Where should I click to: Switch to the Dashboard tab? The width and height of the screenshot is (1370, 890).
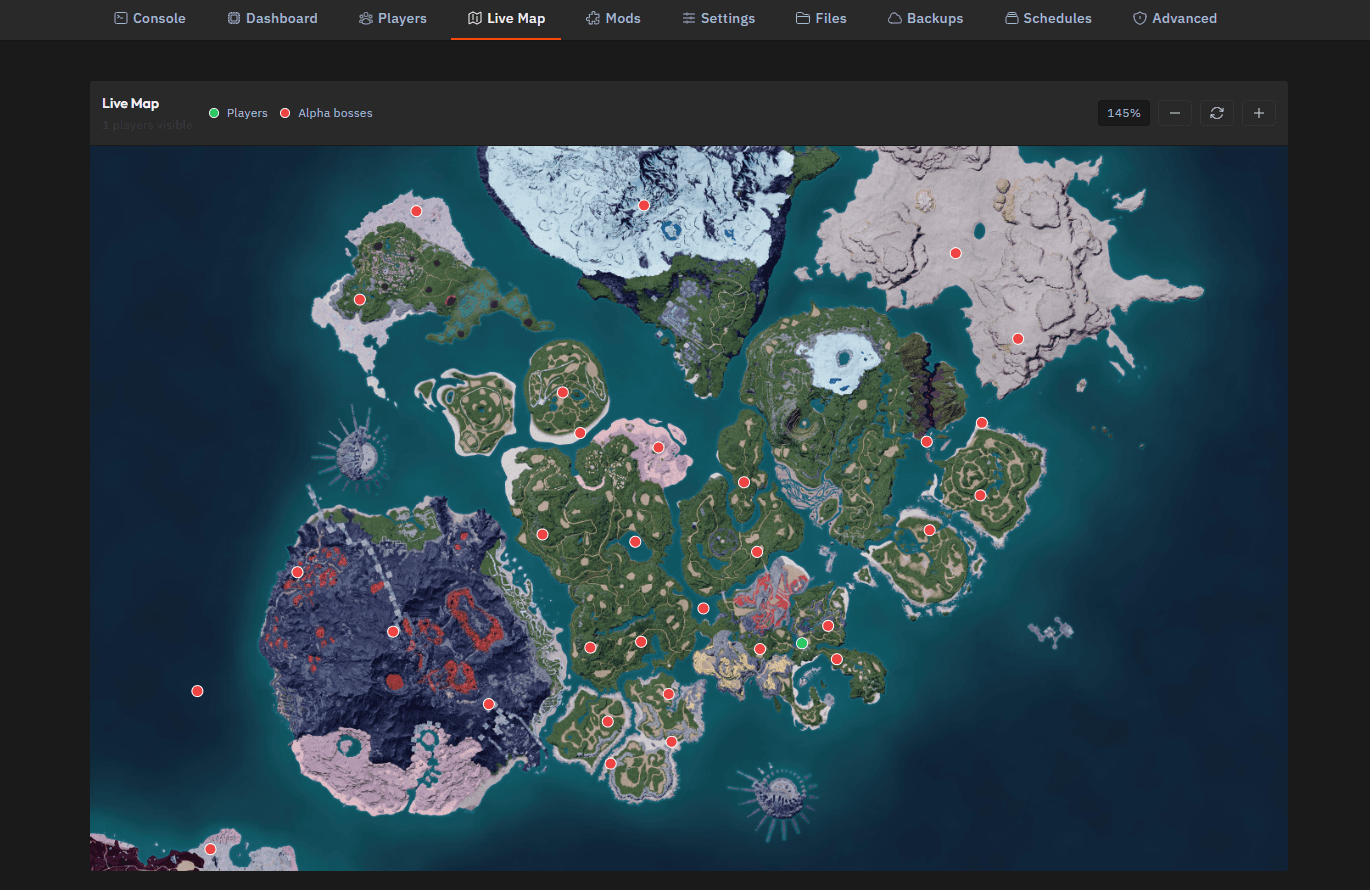tap(272, 18)
